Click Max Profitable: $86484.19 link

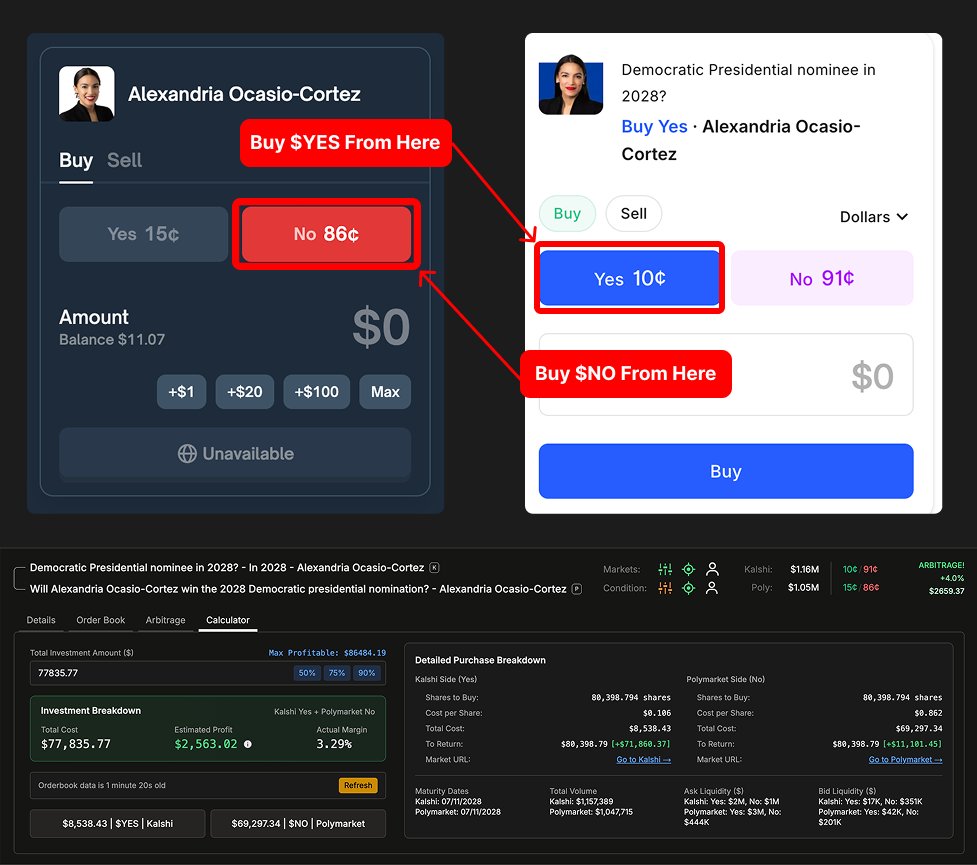pos(327,653)
